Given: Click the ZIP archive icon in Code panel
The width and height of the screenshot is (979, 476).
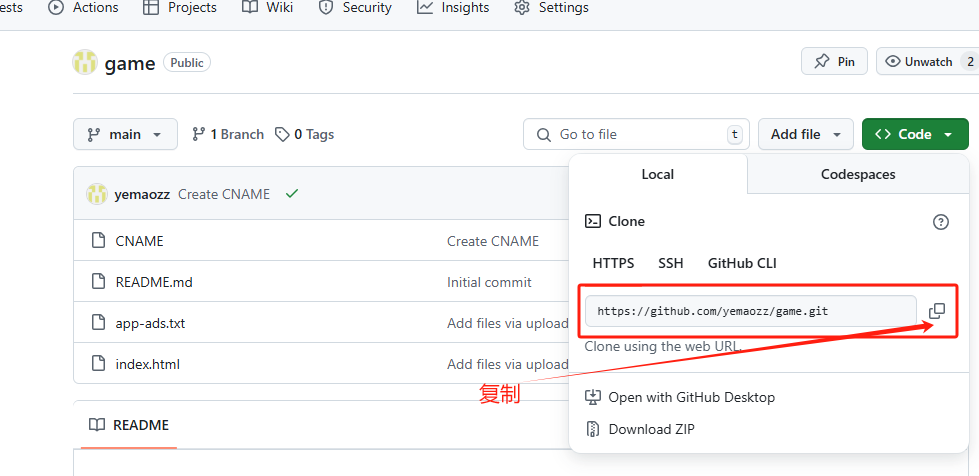Looking at the screenshot, I should coord(592,429).
